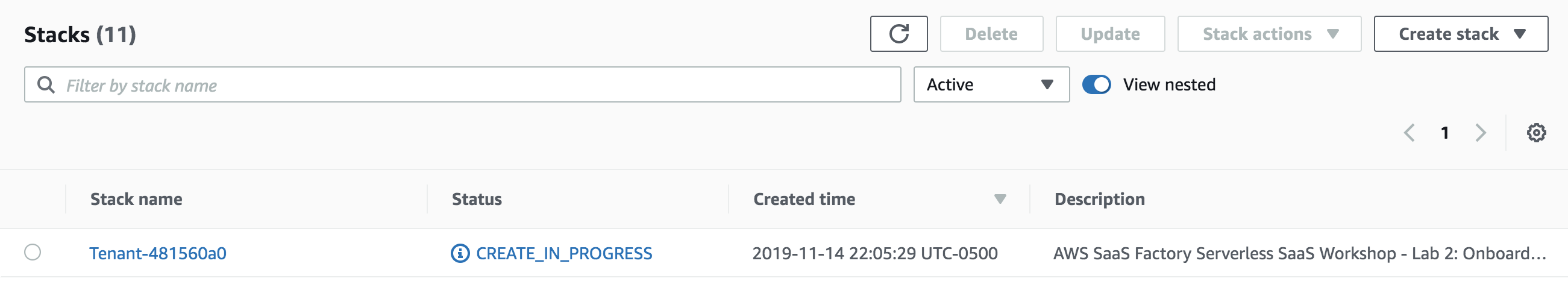Screen dimensions: 1568x281
Task: Expand the Create stack menu
Action: pos(1460,34)
